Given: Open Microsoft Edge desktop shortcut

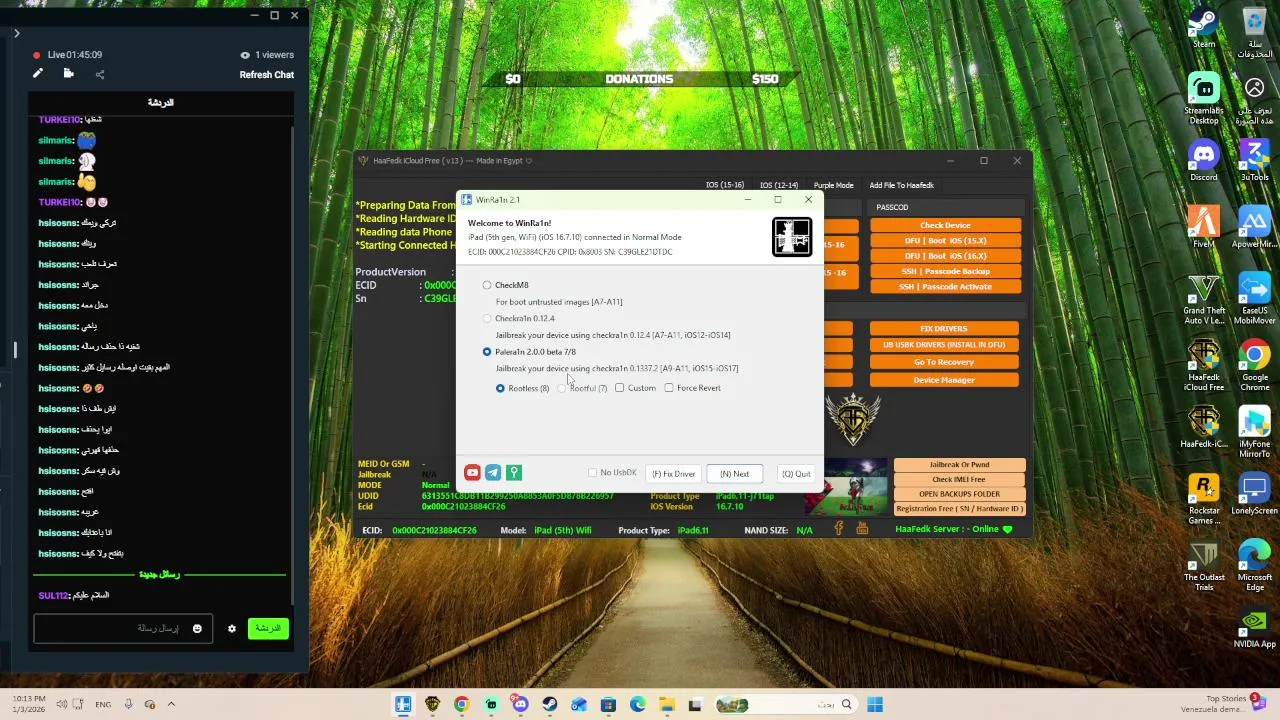Looking at the screenshot, I should click(1255, 566).
